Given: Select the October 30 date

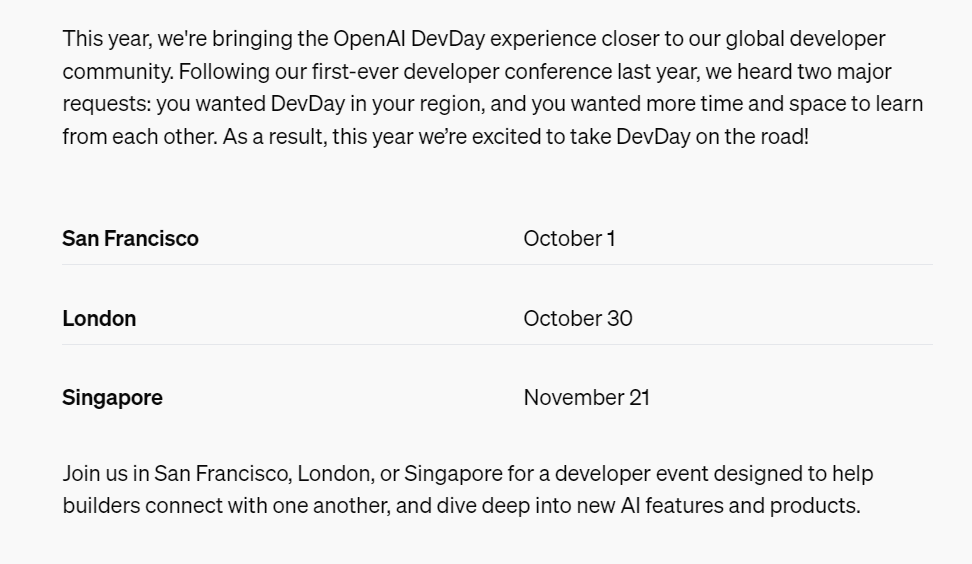Looking at the screenshot, I should pyautogui.click(x=578, y=319).
